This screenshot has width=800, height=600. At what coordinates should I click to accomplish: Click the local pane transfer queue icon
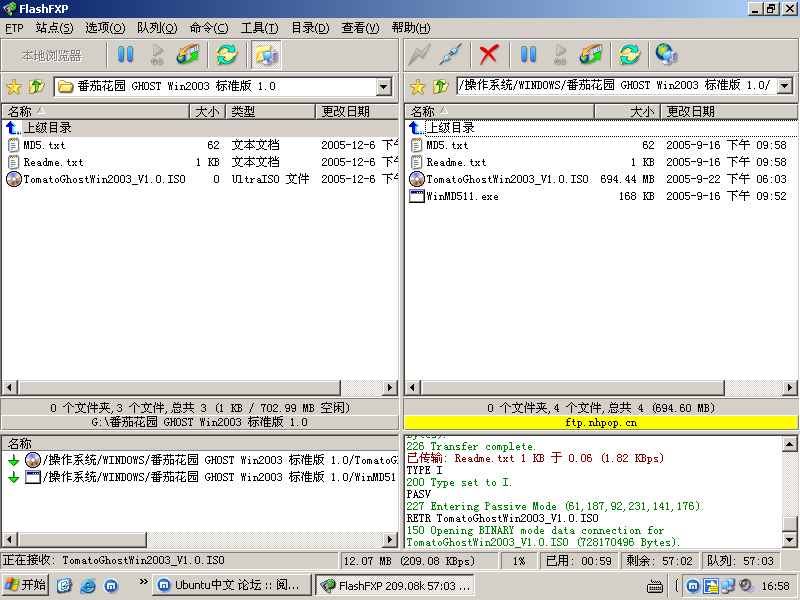point(188,55)
